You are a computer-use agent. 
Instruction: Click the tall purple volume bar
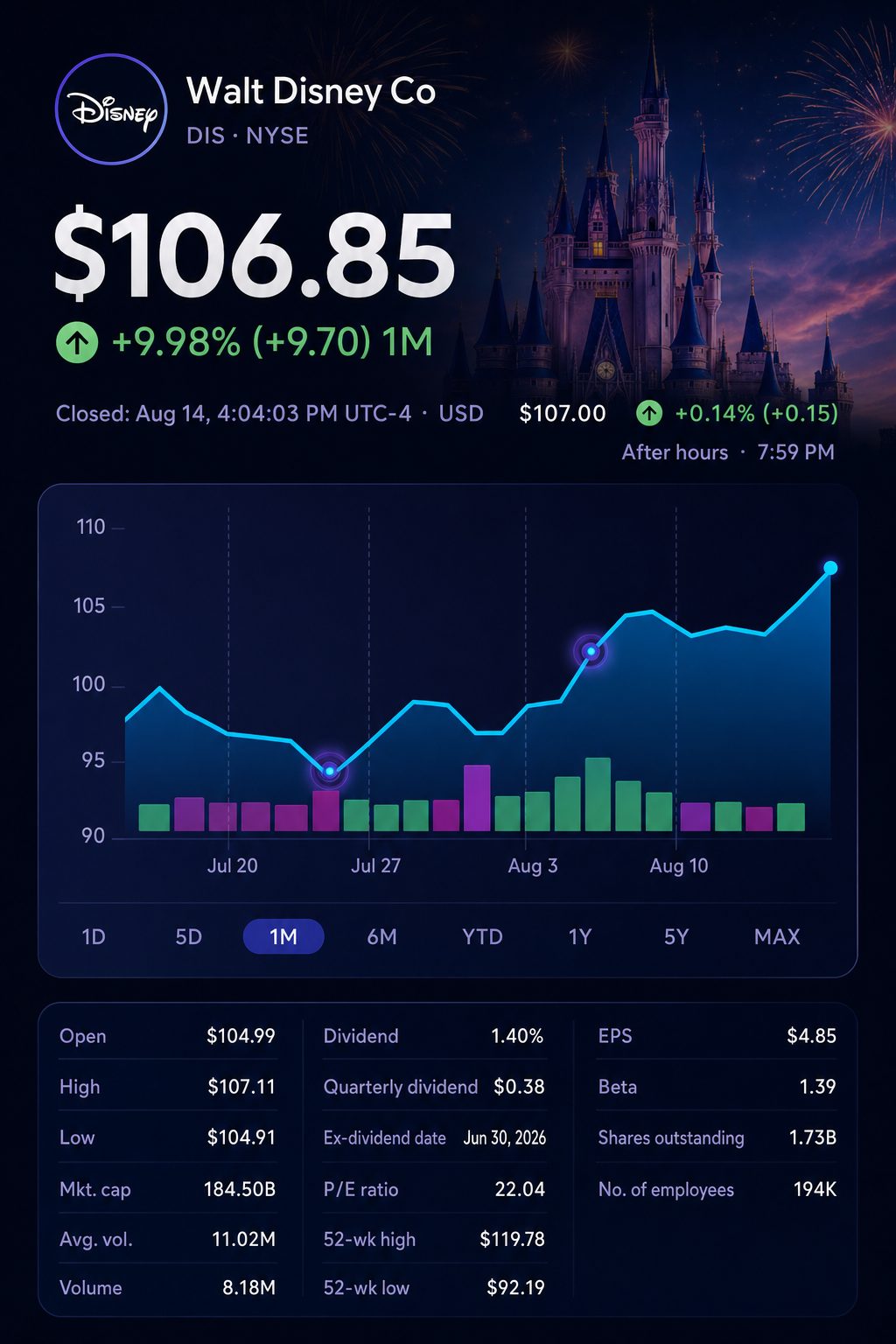tap(477, 798)
